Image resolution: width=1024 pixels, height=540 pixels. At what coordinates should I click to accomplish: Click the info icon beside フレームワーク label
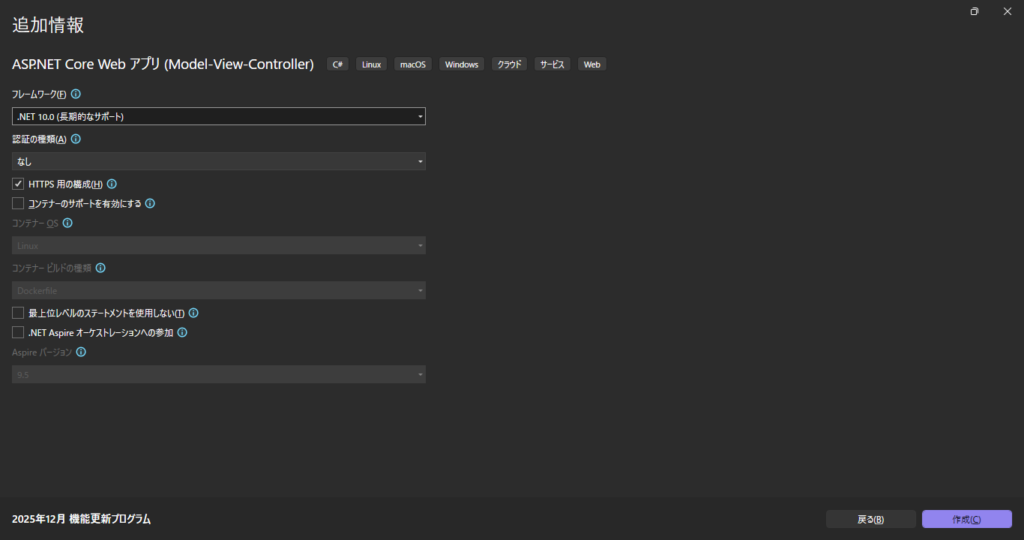[x=76, y=94]
